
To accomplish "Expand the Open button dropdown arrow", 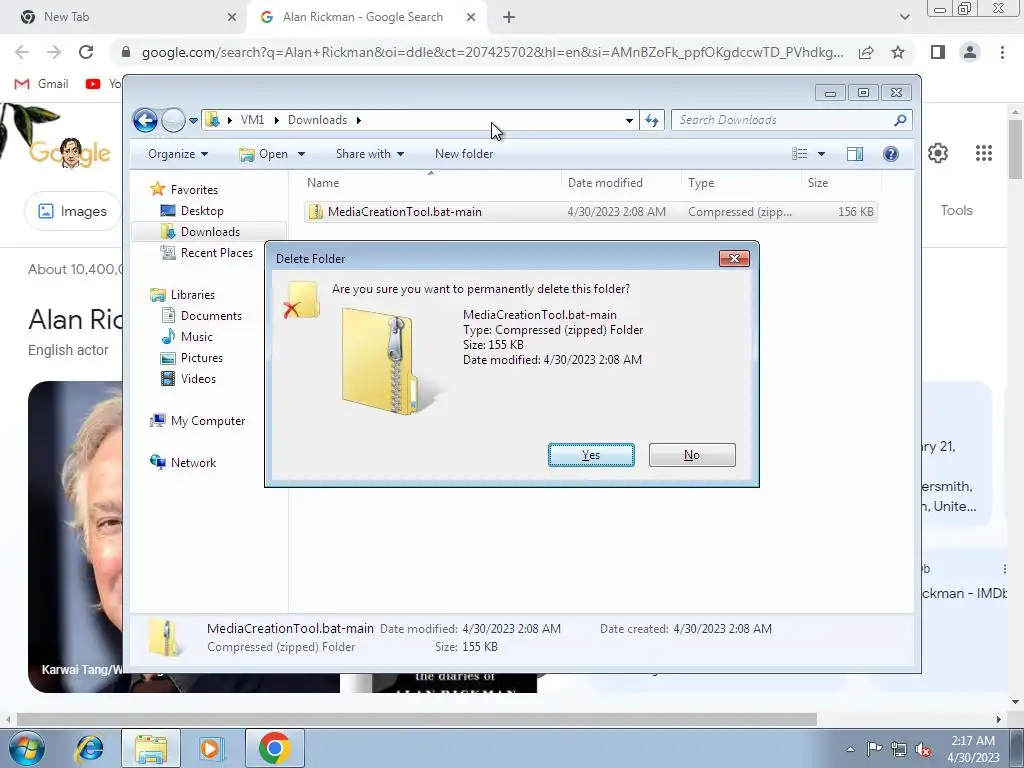I will coord(301,154).
